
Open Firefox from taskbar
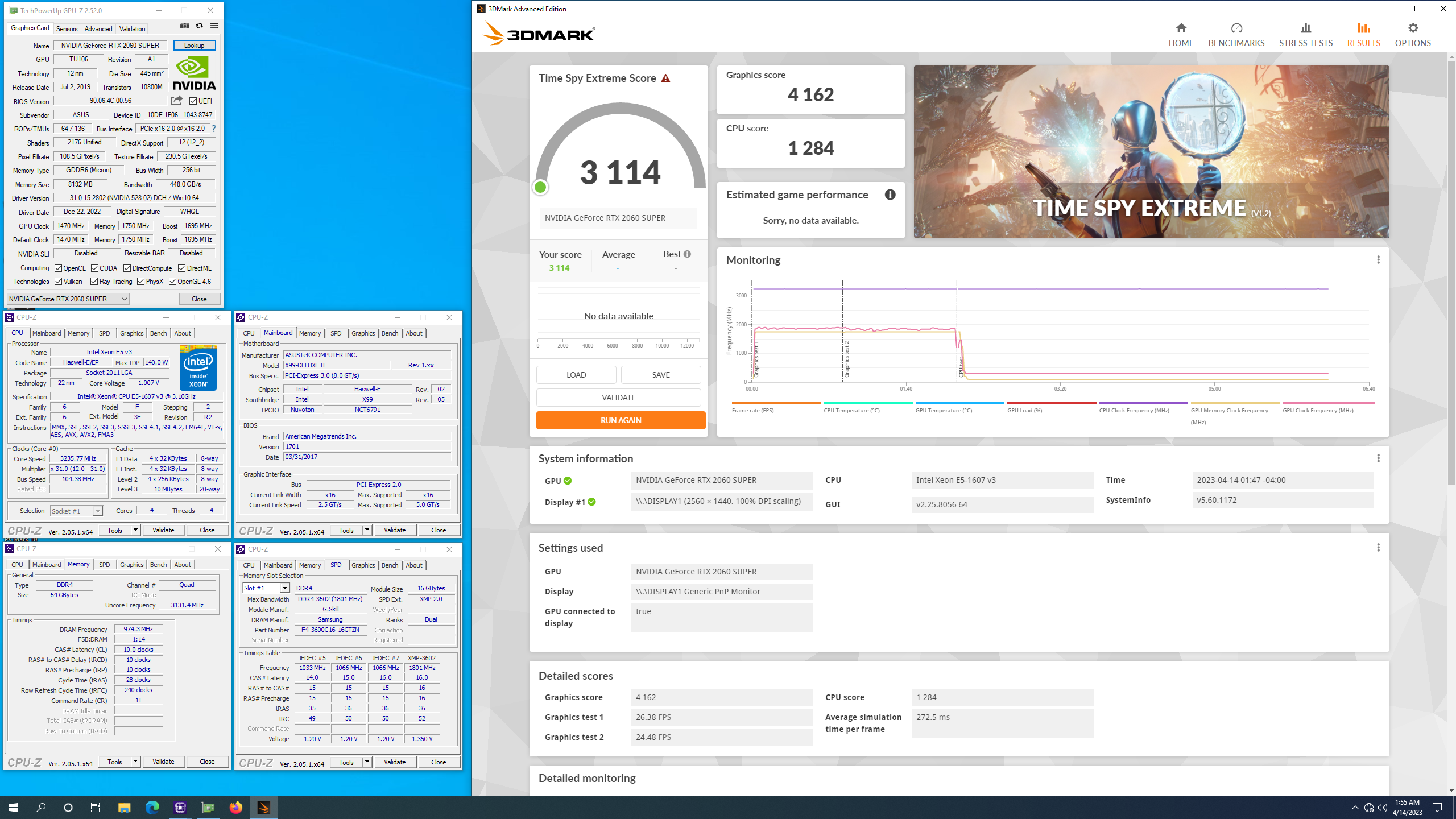(x=235, y=807)
